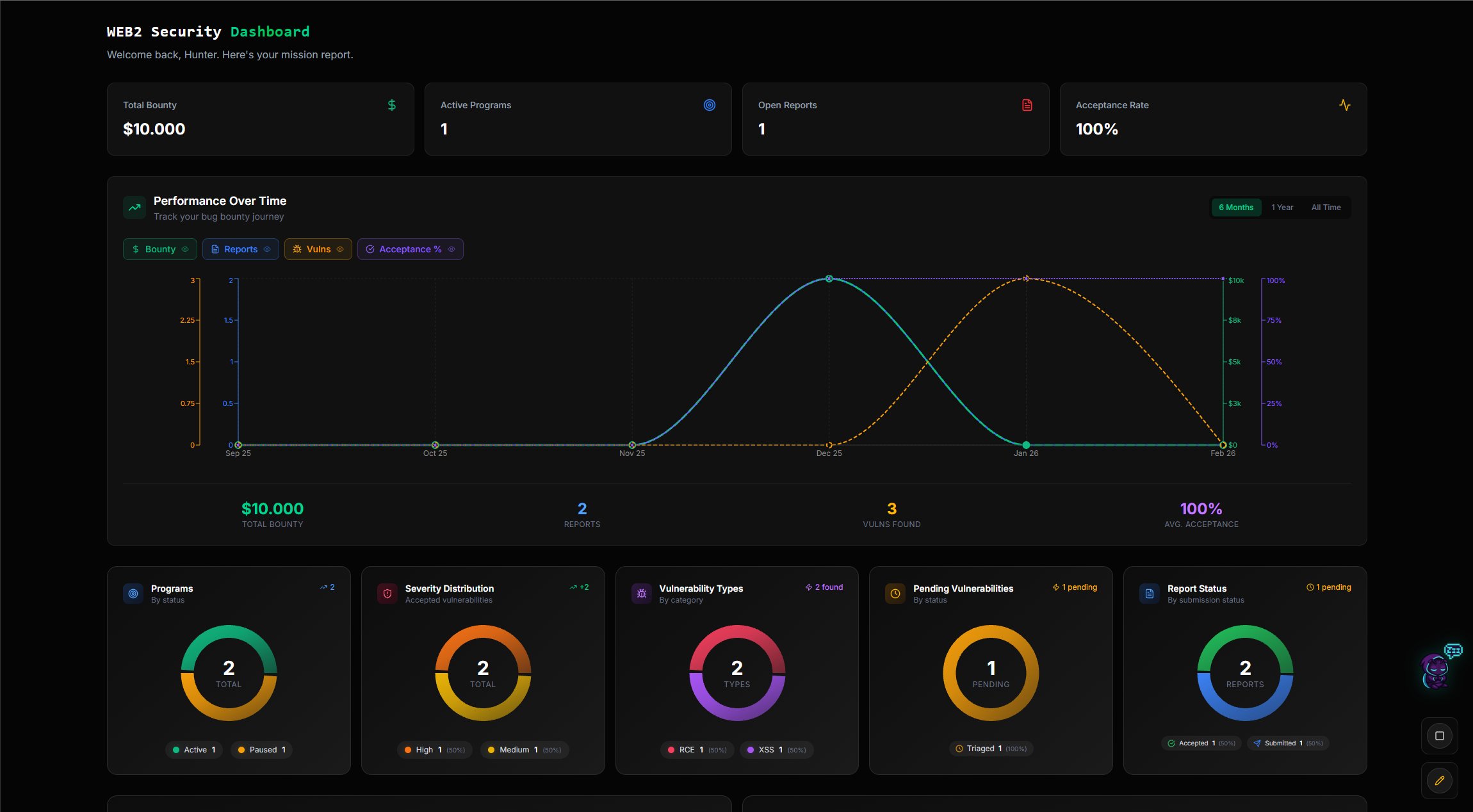The width and height of the screenshot is (1473, 812).
Task: Toggle Reports series visibility on chart
Action: [x=241, y=249]
